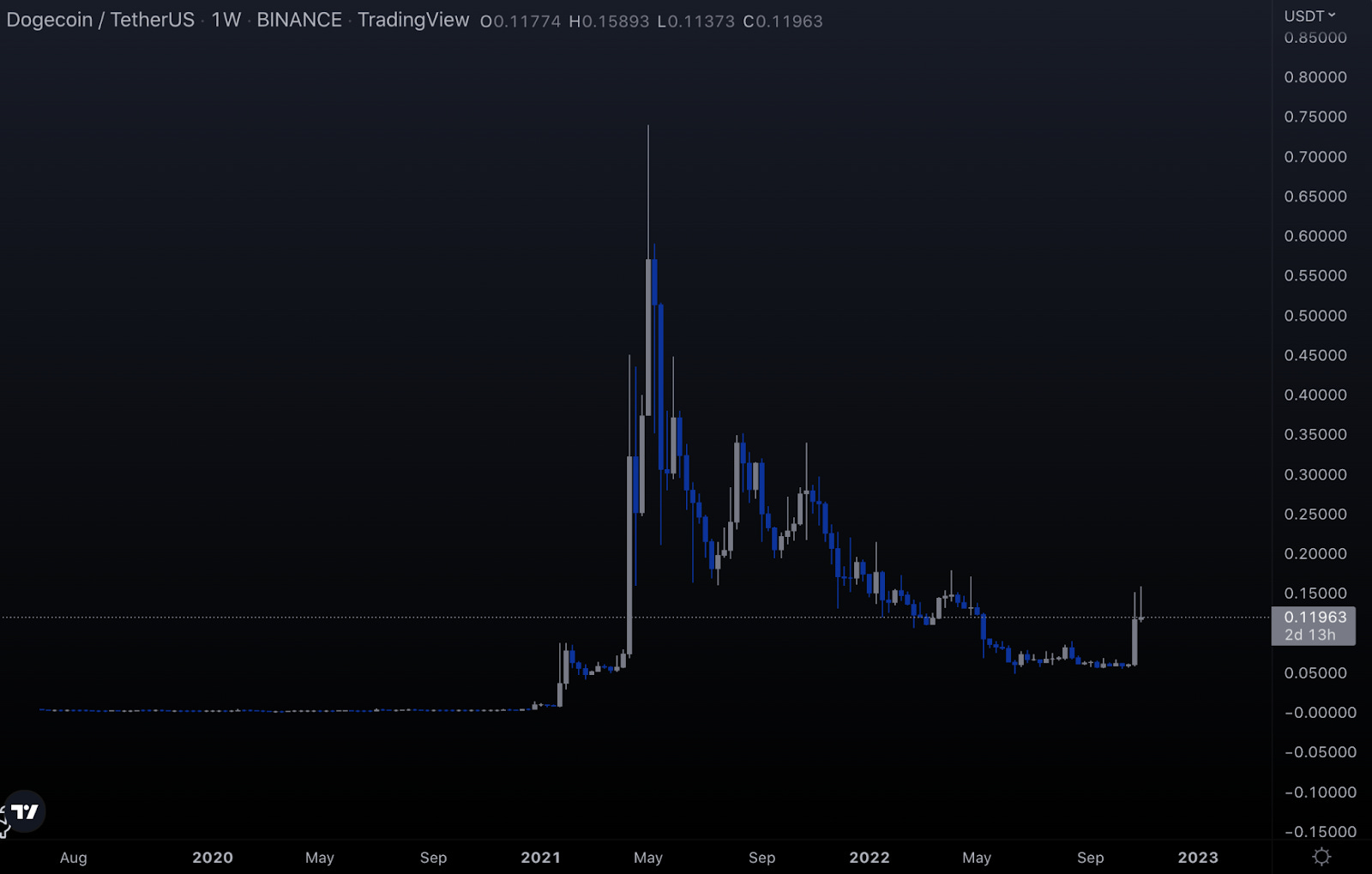Click the 0.75000 price axis label
This screenshot has height=874, width=1372.
pyautogui.click(x=1315, y=117)
